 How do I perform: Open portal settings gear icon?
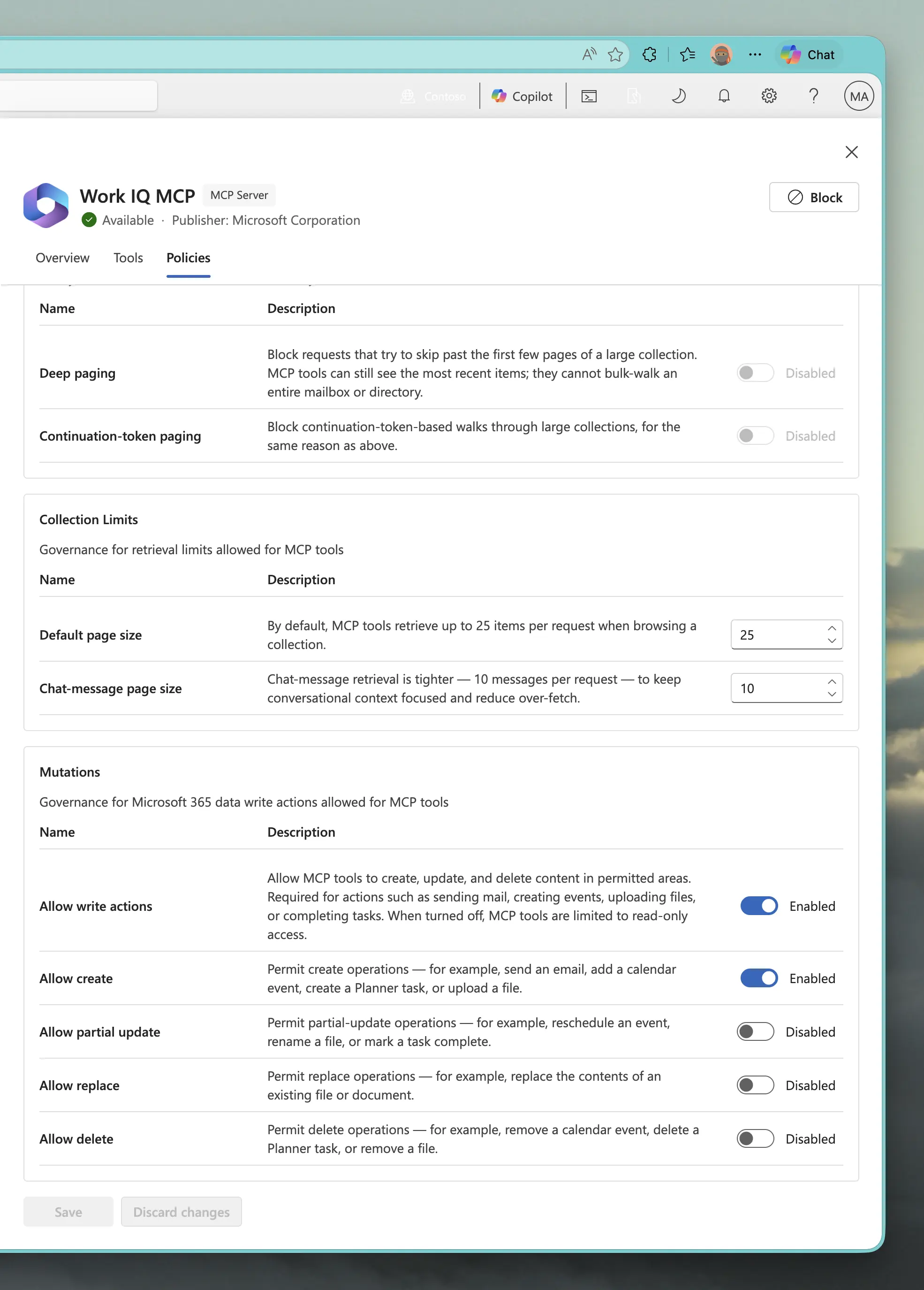pyautogui.click(x=769, y=96)
